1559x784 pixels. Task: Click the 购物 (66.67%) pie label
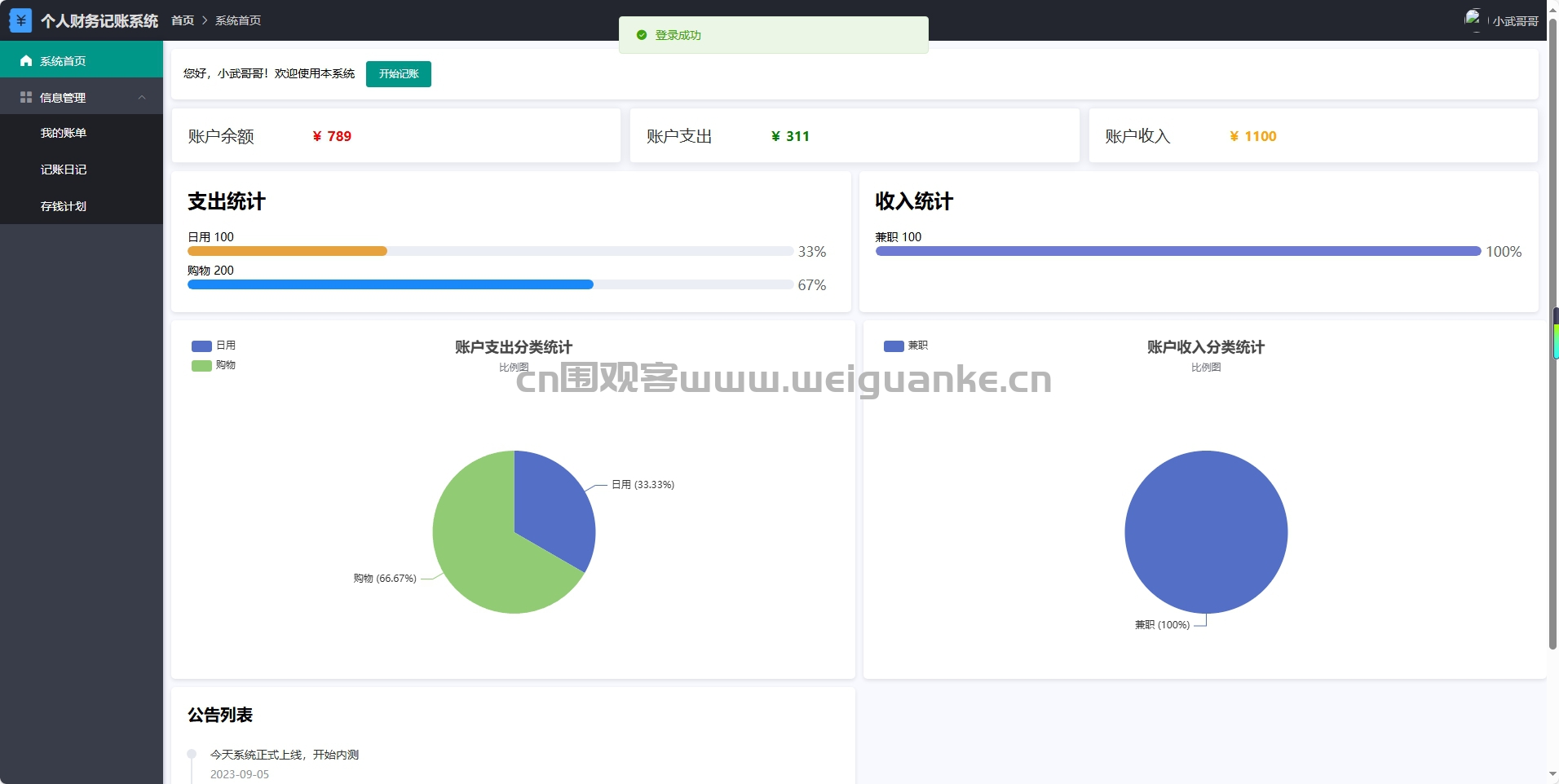pos(385,578)
